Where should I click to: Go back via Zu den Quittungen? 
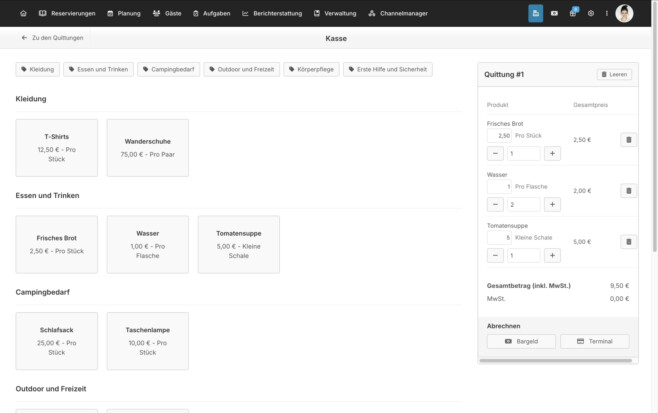pyautogui.click(x=52, y=38)
